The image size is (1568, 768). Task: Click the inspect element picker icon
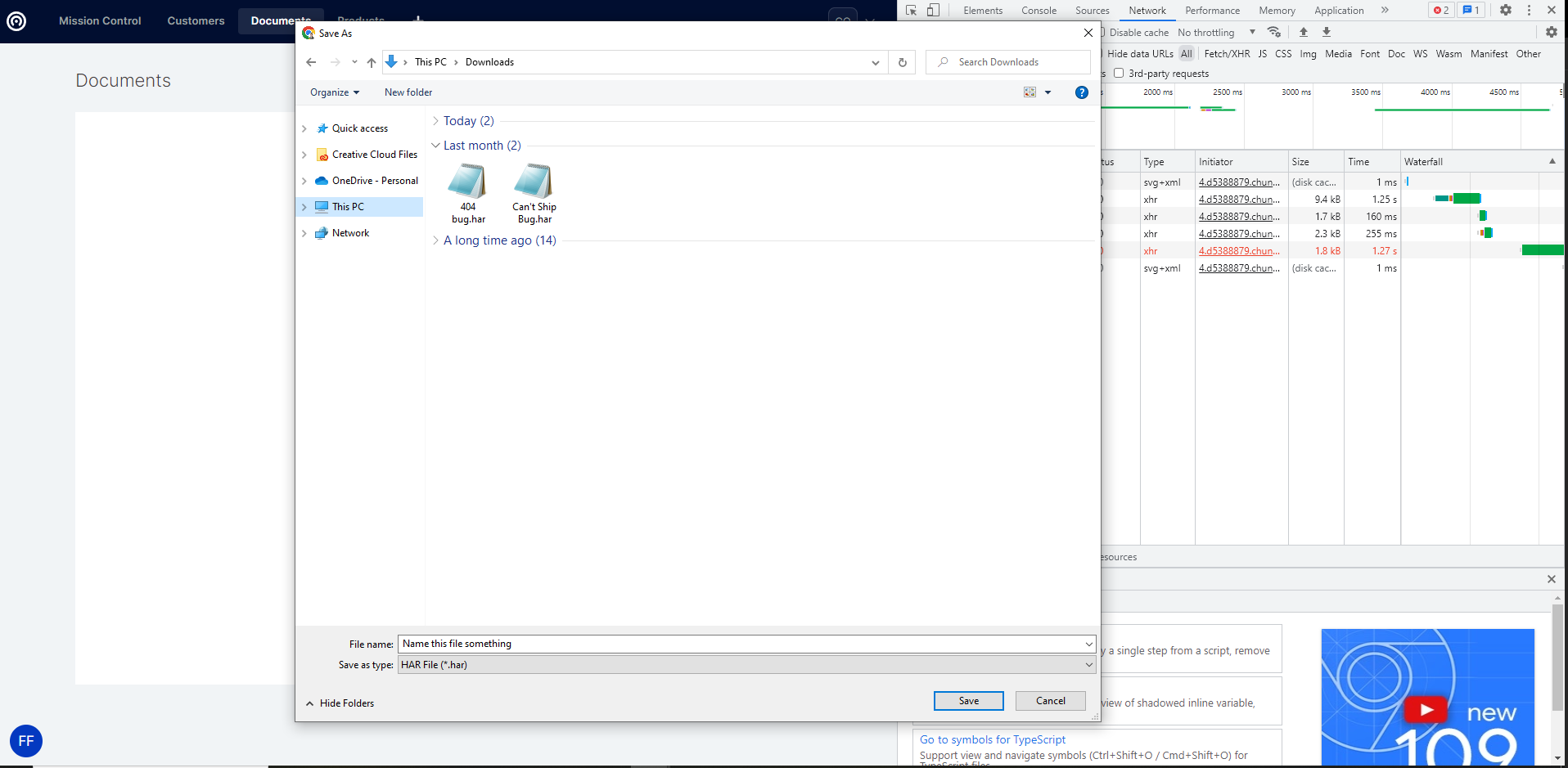click(x=911, y=11)
